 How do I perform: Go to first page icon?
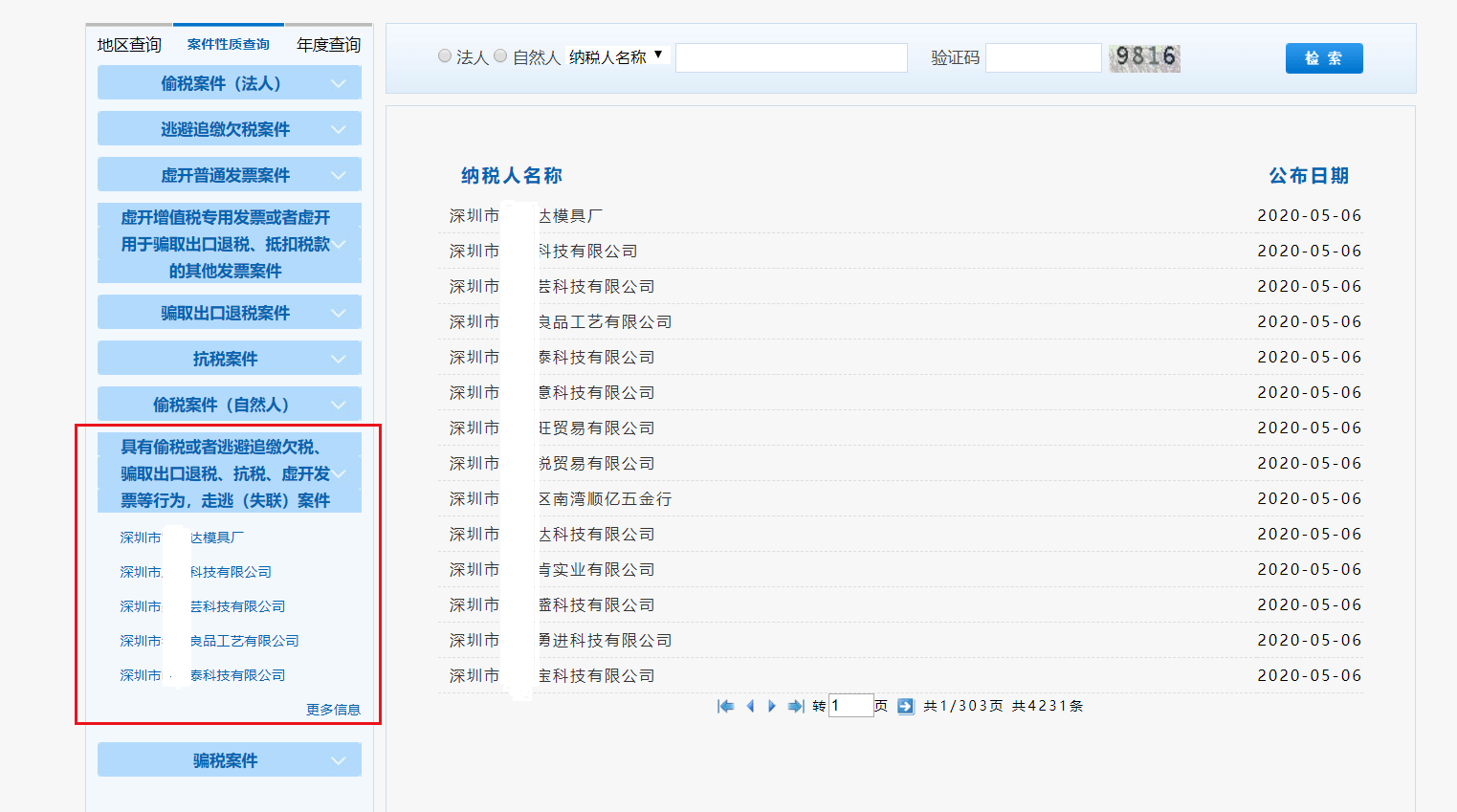click(726, 706)
